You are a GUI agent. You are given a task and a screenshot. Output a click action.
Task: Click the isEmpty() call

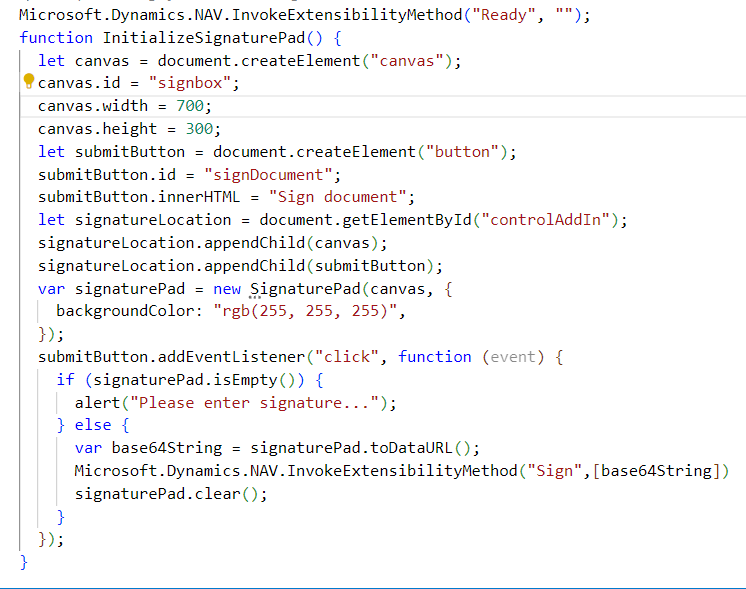click(255, 380)
